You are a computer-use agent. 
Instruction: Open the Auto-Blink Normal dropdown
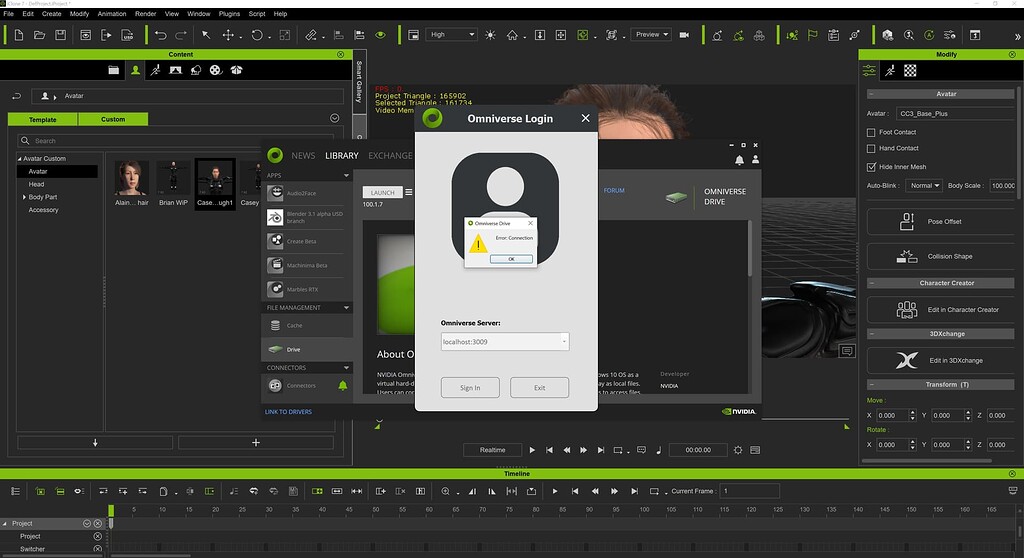tap(924, 186)
